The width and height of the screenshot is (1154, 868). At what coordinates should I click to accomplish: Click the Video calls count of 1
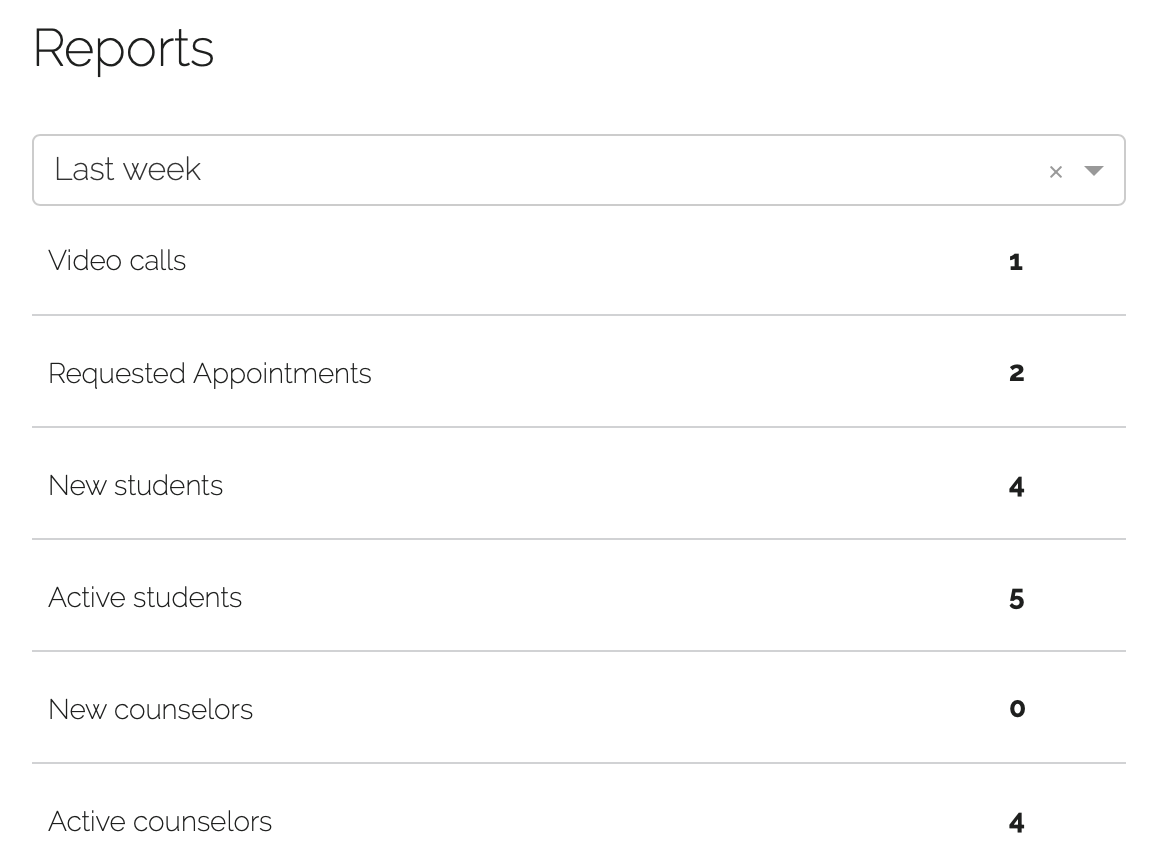coord(1016,262)
